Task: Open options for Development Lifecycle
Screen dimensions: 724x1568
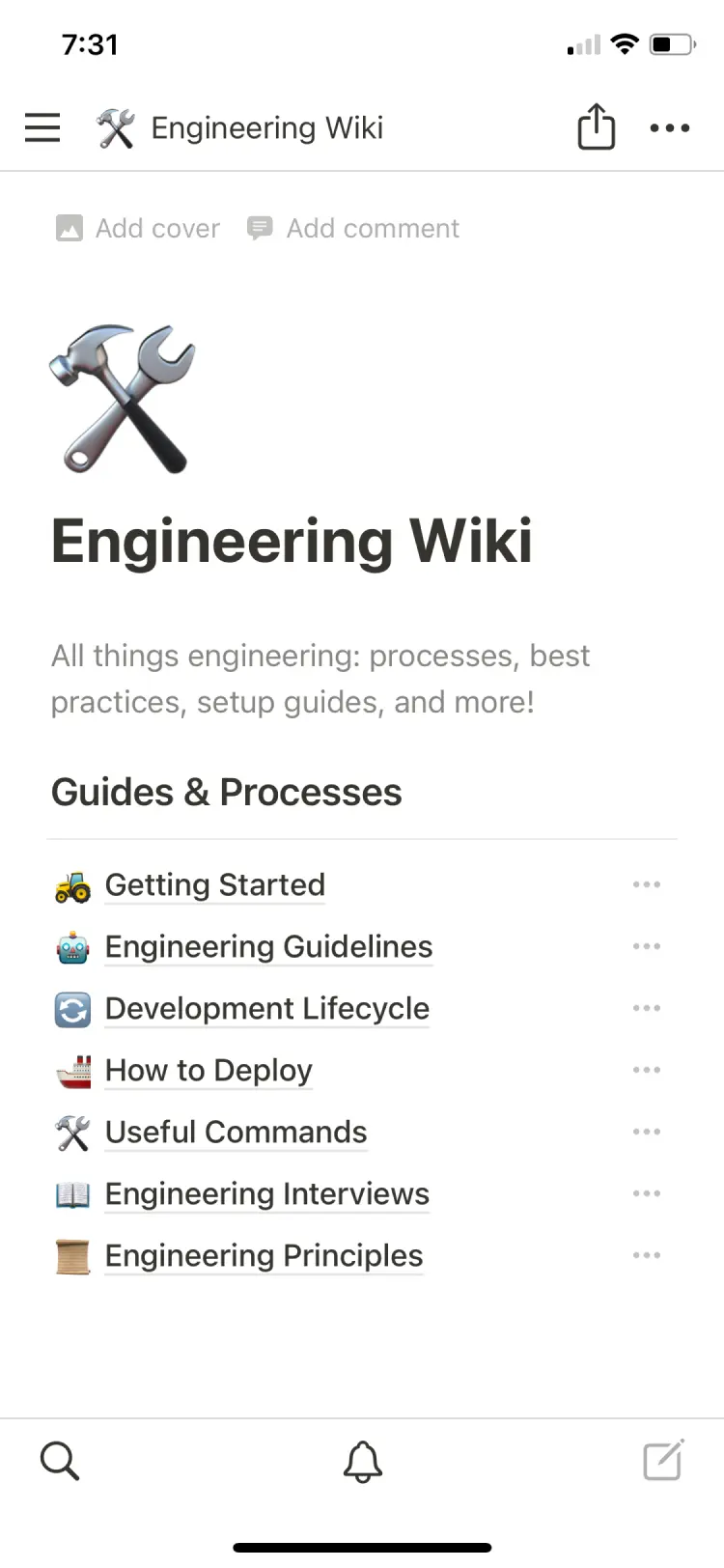Action: tap(646, 1008)
